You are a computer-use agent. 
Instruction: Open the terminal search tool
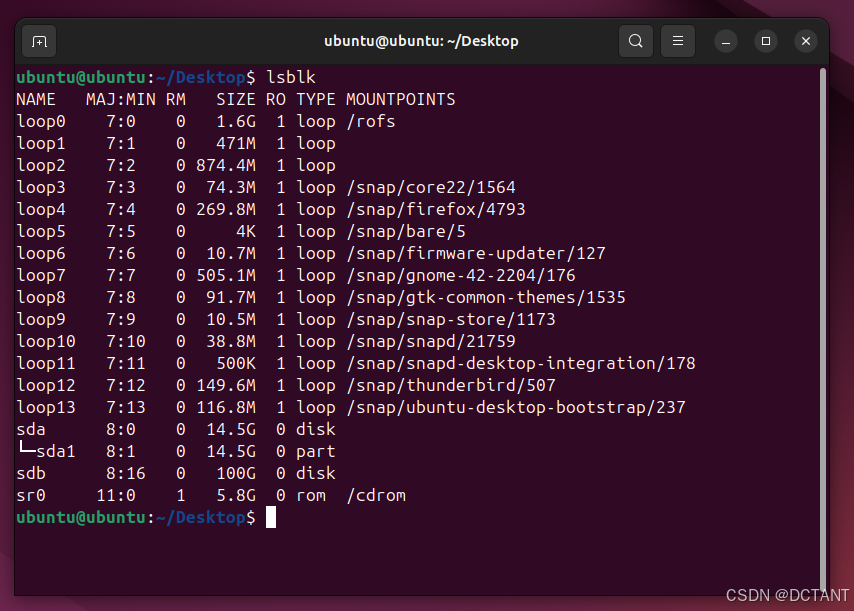pos(636,41)
